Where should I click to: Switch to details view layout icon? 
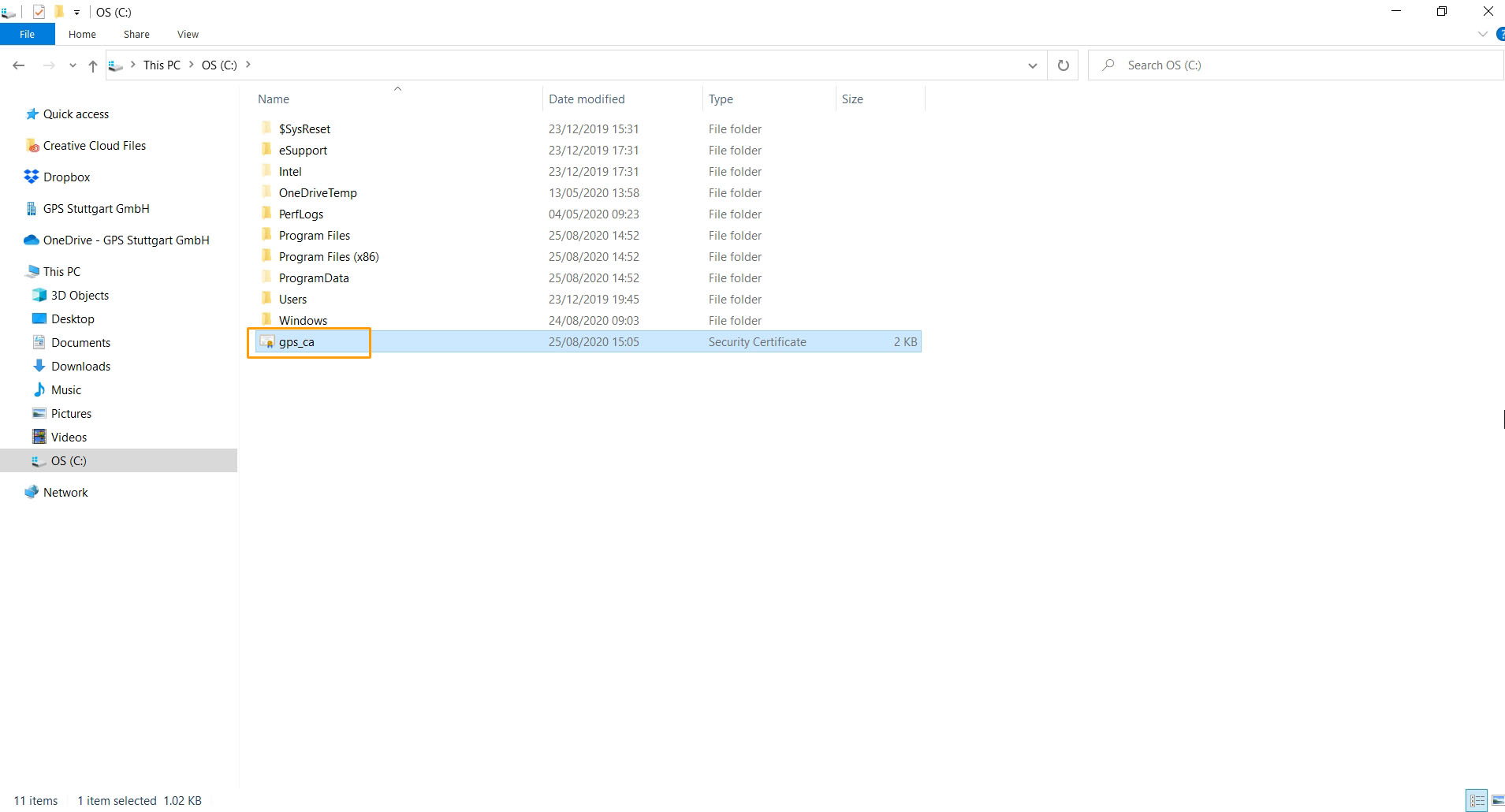[1477, 800]
